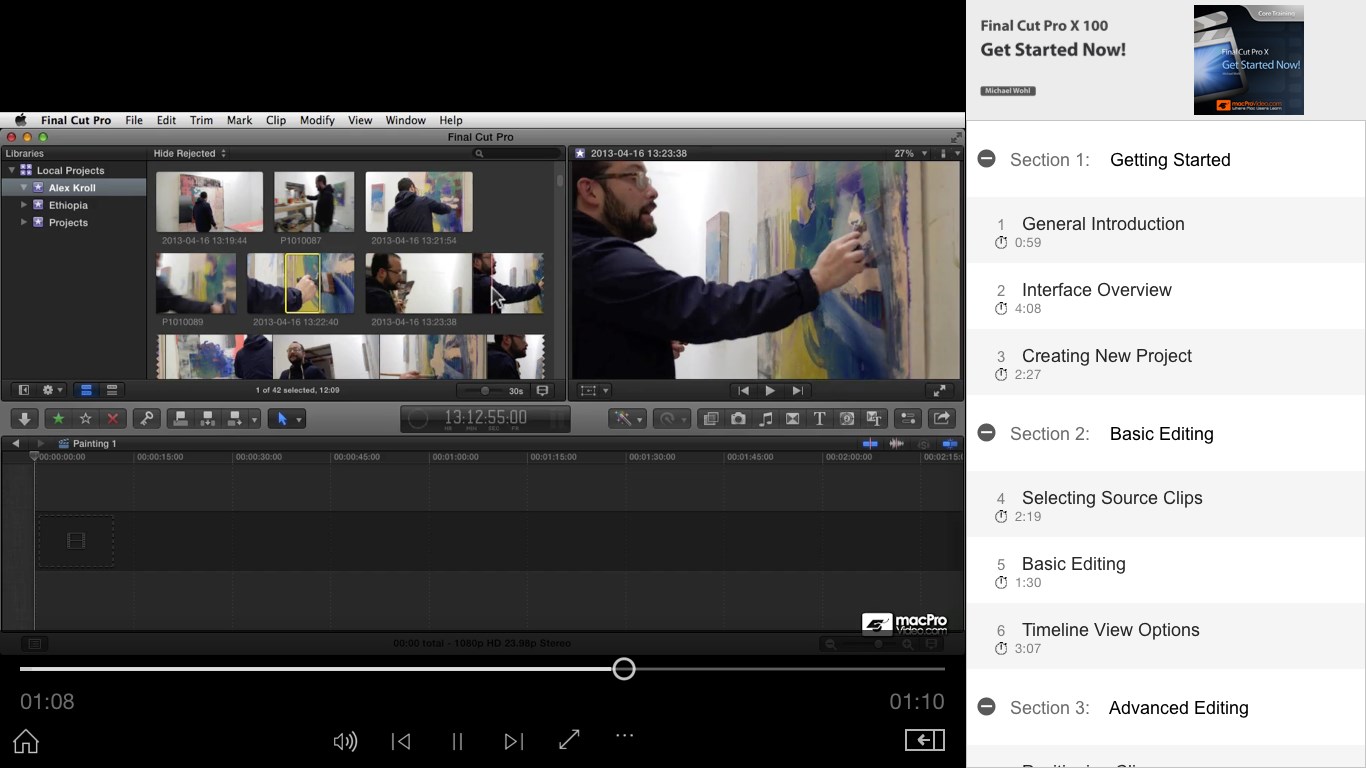Collapse Section 2 Basic Editing
This screenshot has width=1366, height=768.
pos(987,433)
